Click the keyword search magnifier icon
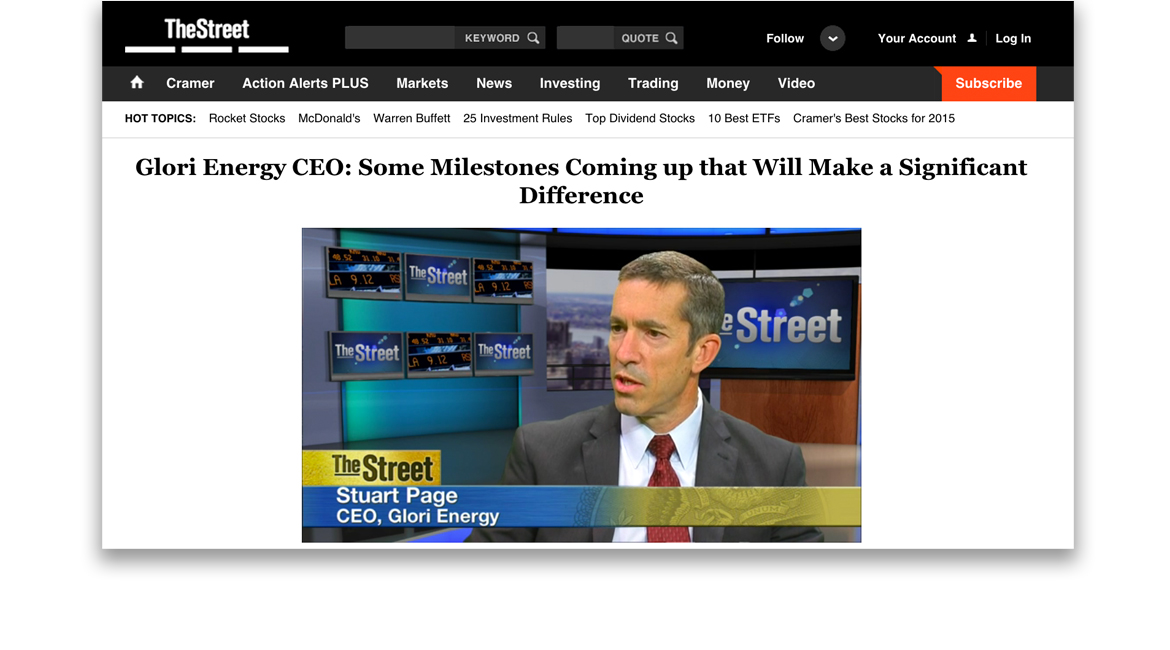The image size is (1170, 650). (x=533, y=38)
